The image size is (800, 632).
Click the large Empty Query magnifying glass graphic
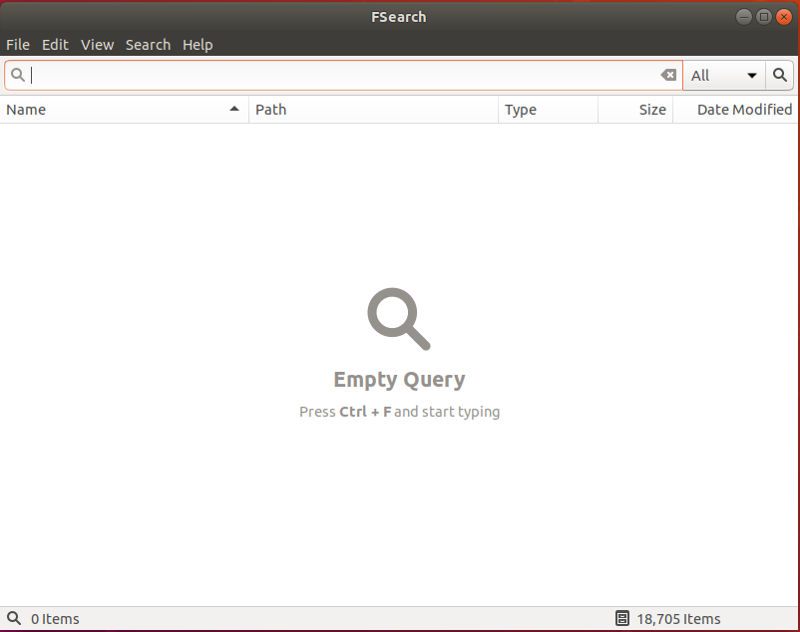coord(399,318)
